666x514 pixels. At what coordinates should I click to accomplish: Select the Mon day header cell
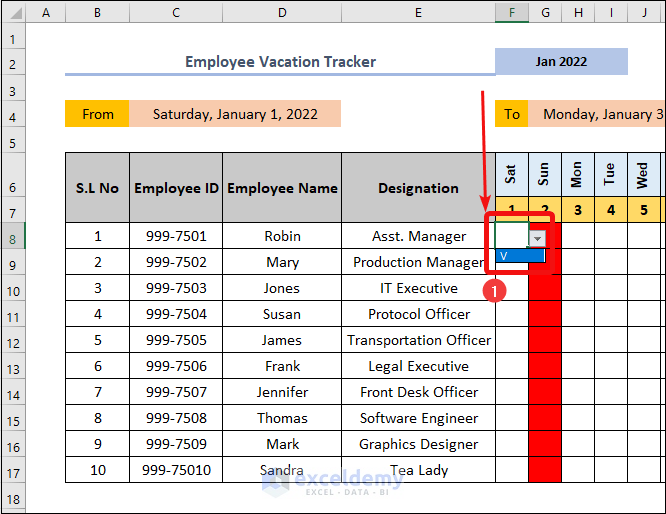(577, 175)
